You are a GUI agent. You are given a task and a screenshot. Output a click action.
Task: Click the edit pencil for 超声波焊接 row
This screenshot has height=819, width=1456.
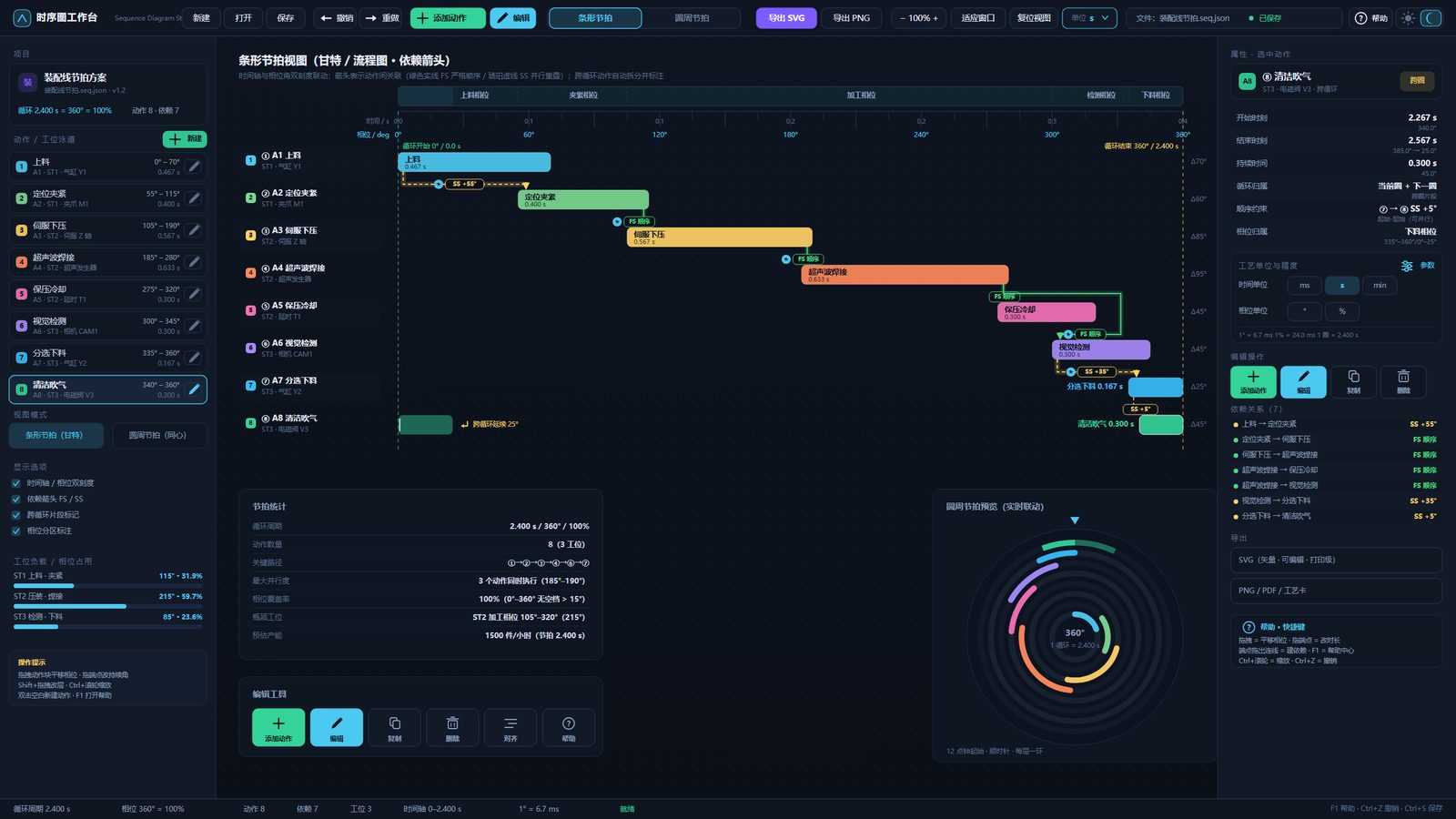(193, 262)
